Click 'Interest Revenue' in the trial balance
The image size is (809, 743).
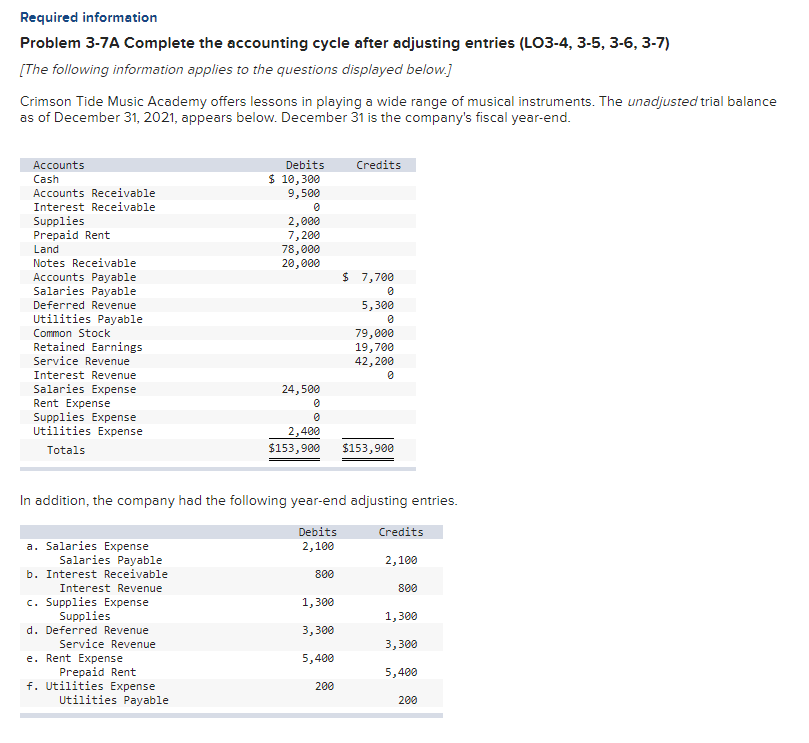(85, 375)
